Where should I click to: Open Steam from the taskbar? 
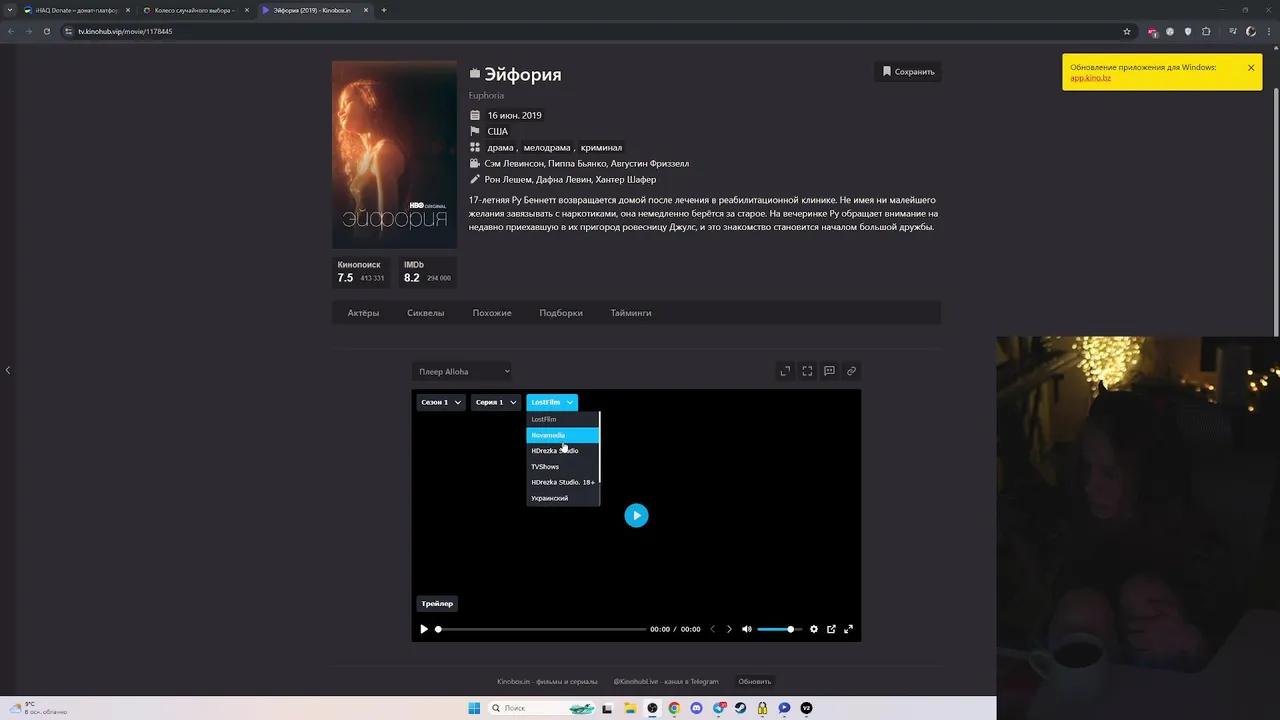point(741,708)
